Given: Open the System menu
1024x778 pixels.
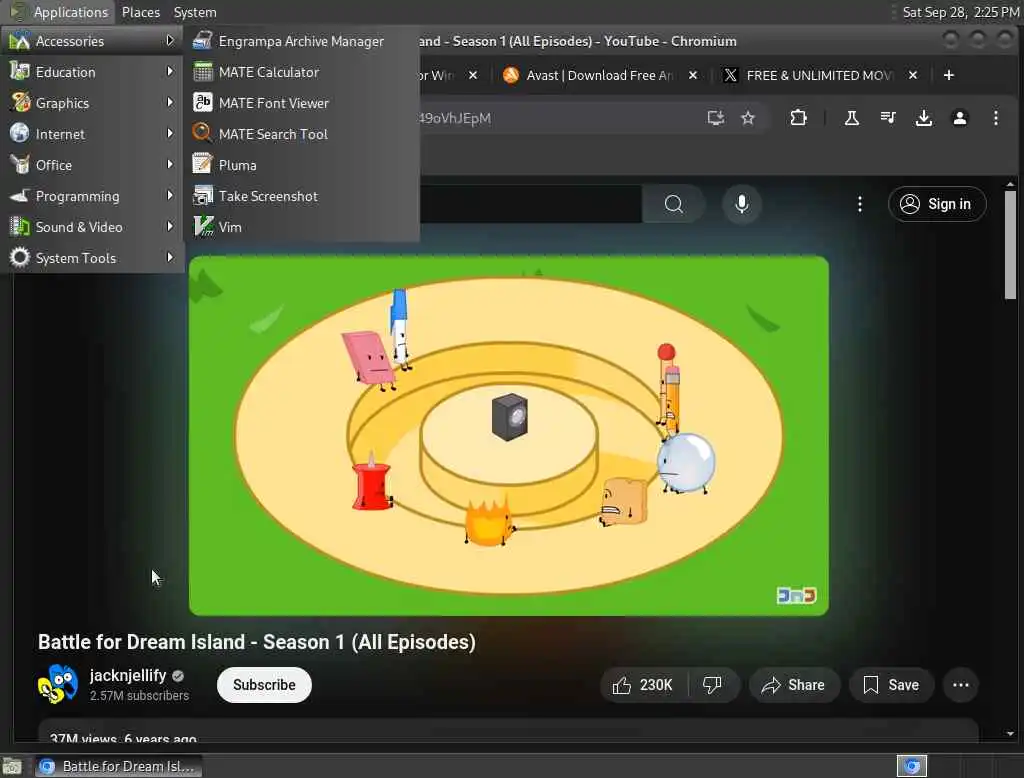Looking at the screenshot, I should pos(195,12).
